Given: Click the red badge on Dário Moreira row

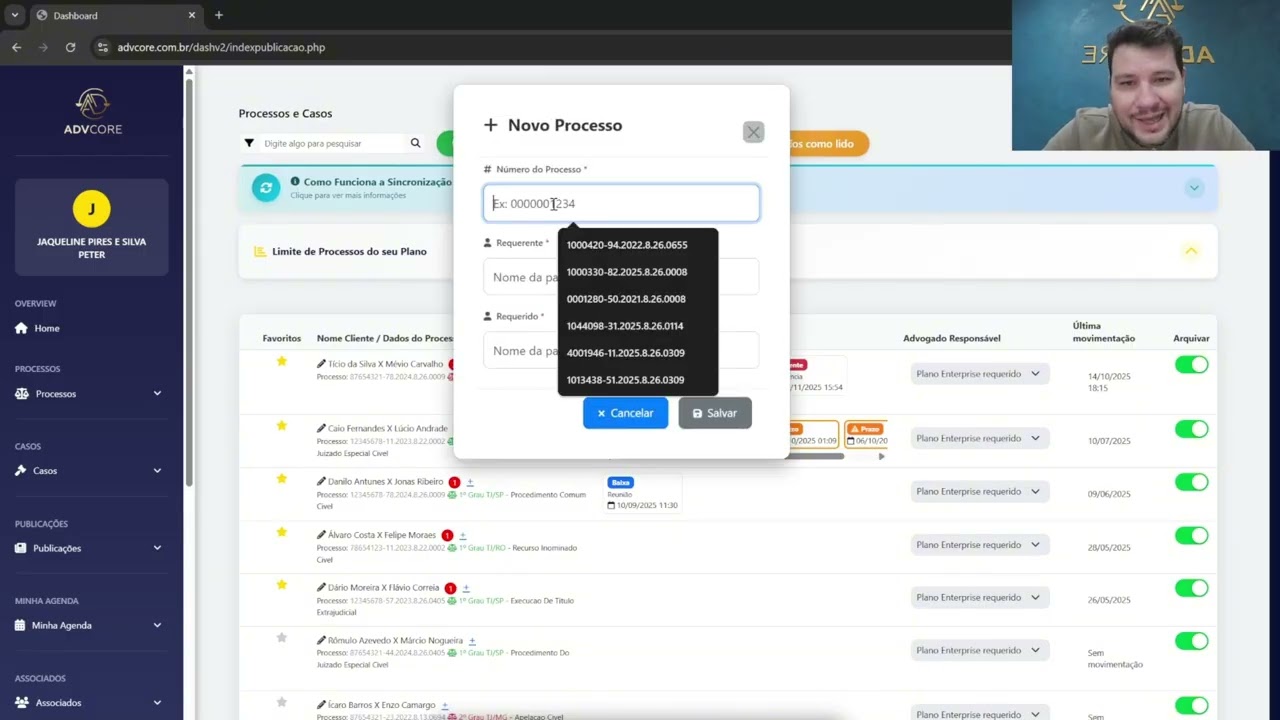Looking at the screenshot, I should point(450,588).
